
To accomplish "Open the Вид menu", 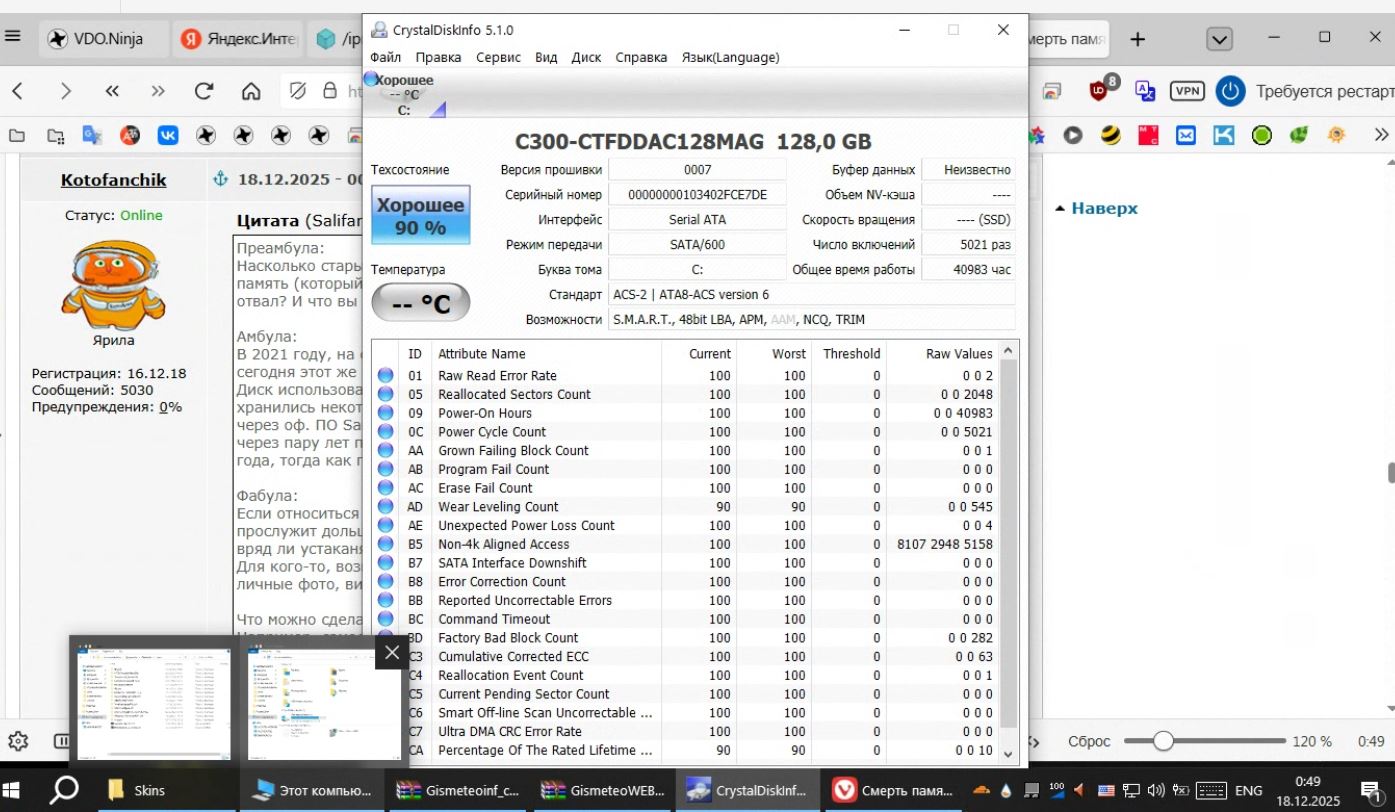I will click(546, 57).
